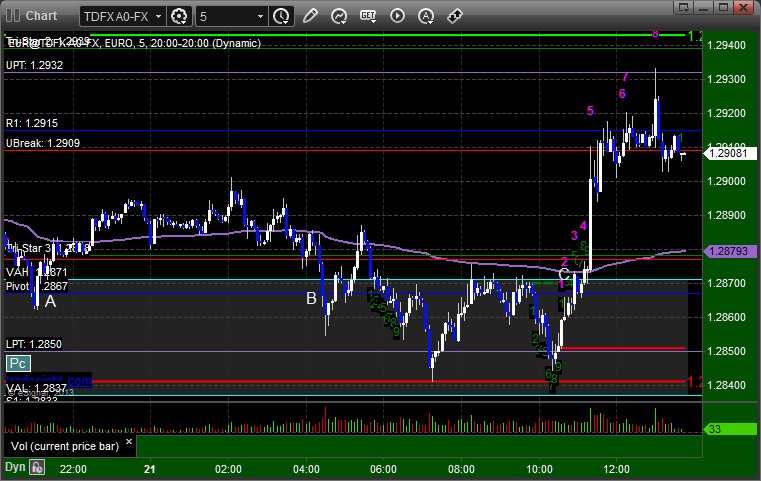This screenshot has height=481, width=761.
Task: Click the 12:00 time axis label
Action: (616, 469)
